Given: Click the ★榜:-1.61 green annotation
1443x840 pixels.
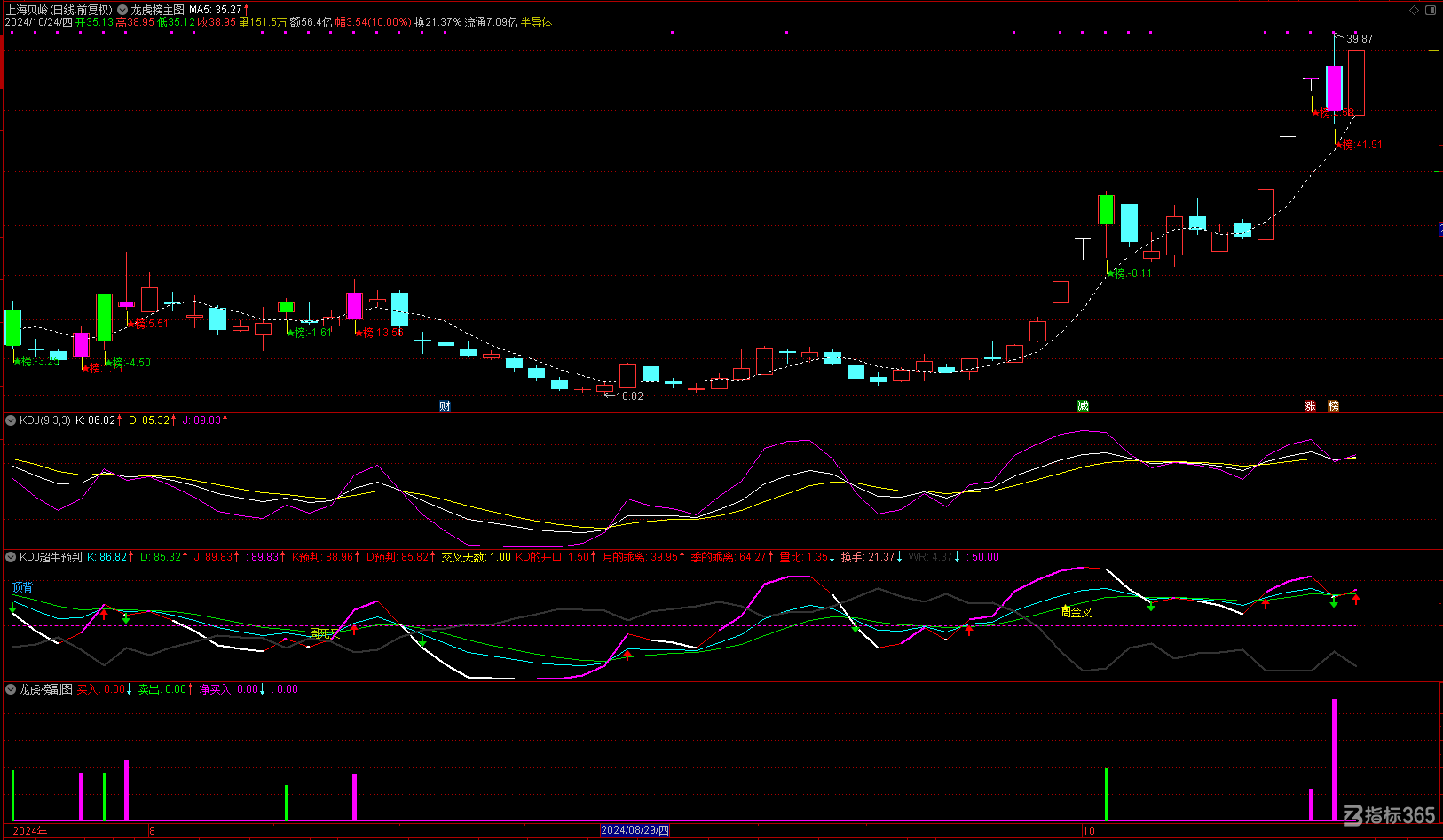Looking at the screenshot, I should (310, 333).
